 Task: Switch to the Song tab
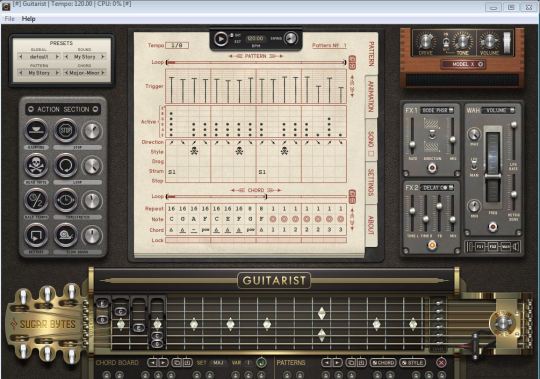tap(371, 139)
